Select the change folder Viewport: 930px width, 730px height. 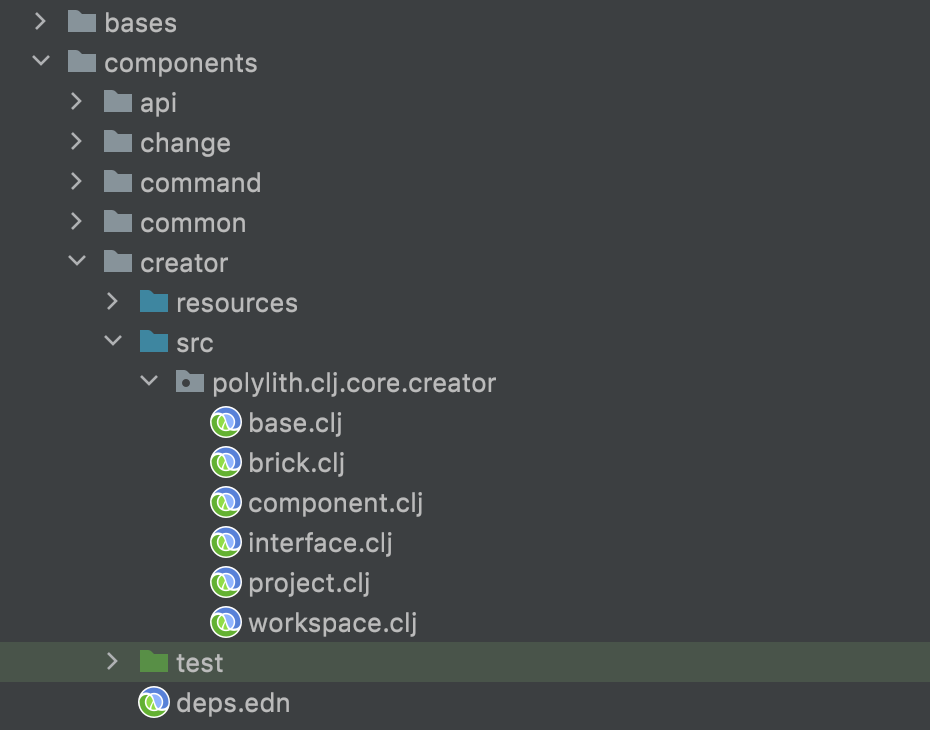[x=185, y=143]
